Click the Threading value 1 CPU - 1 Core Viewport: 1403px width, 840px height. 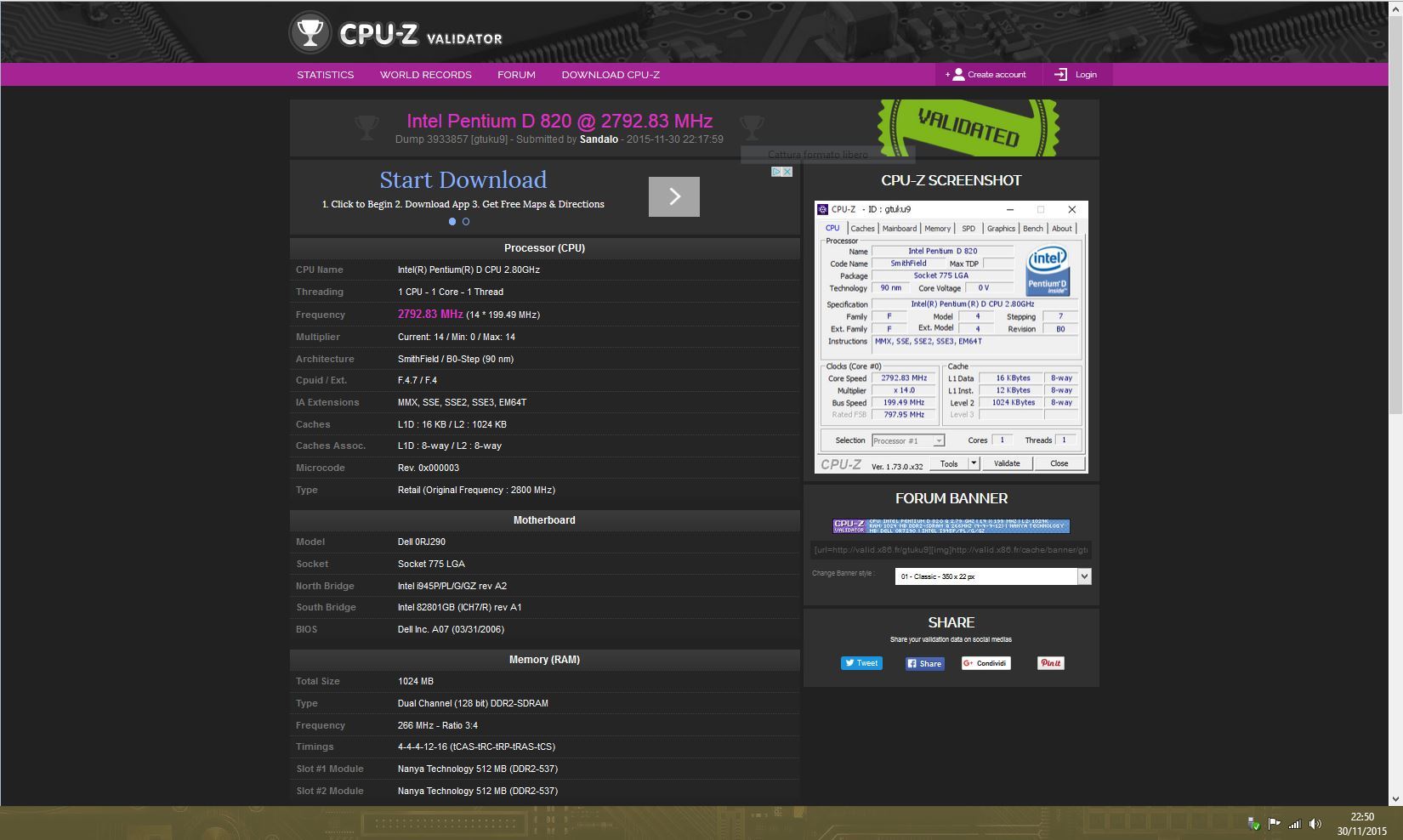(451, 292)
